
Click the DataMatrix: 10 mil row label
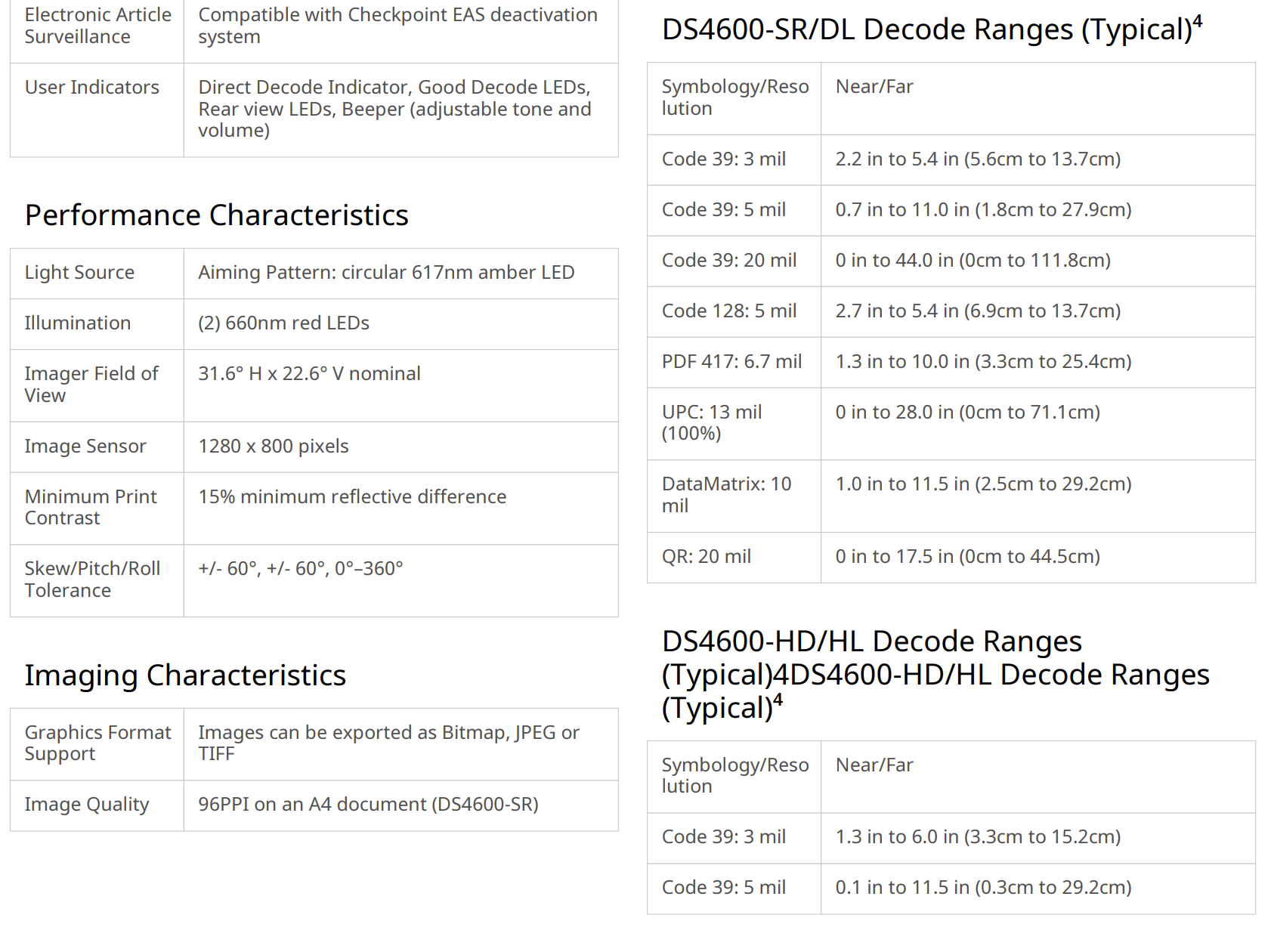tap(726, 495)
